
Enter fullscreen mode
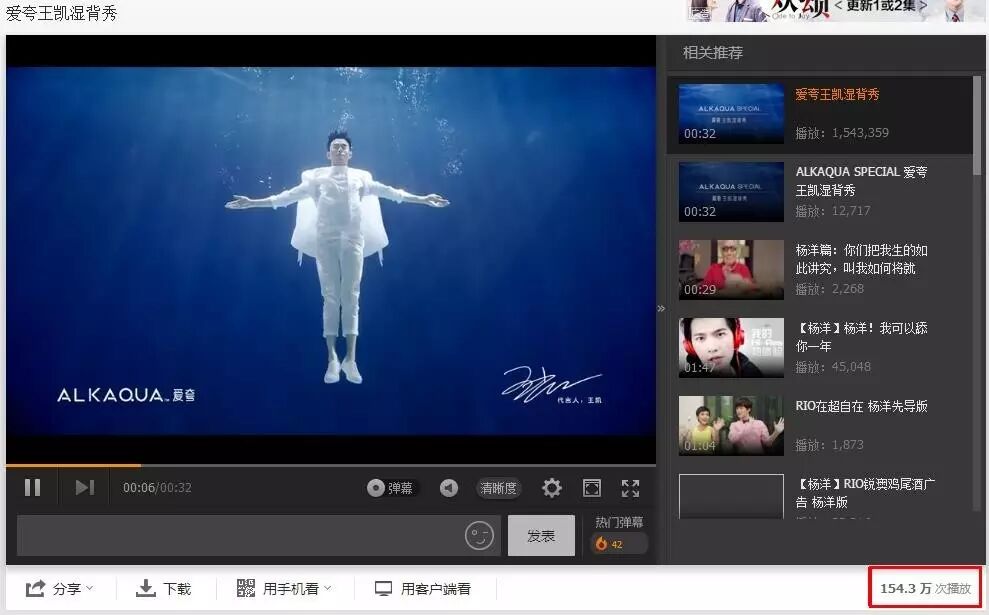(630, 488)
